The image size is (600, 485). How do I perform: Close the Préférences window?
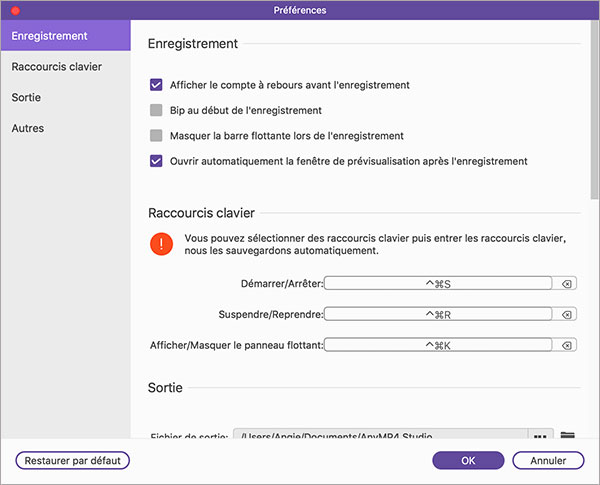pyautogui.click(x=16, y=10)
